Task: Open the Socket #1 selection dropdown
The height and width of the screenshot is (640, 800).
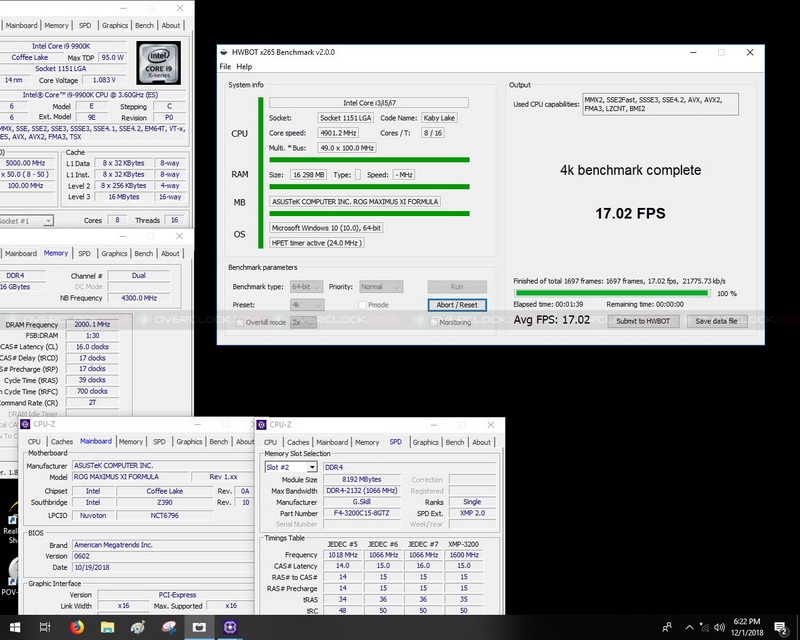Action: click(x=26, y=221)
